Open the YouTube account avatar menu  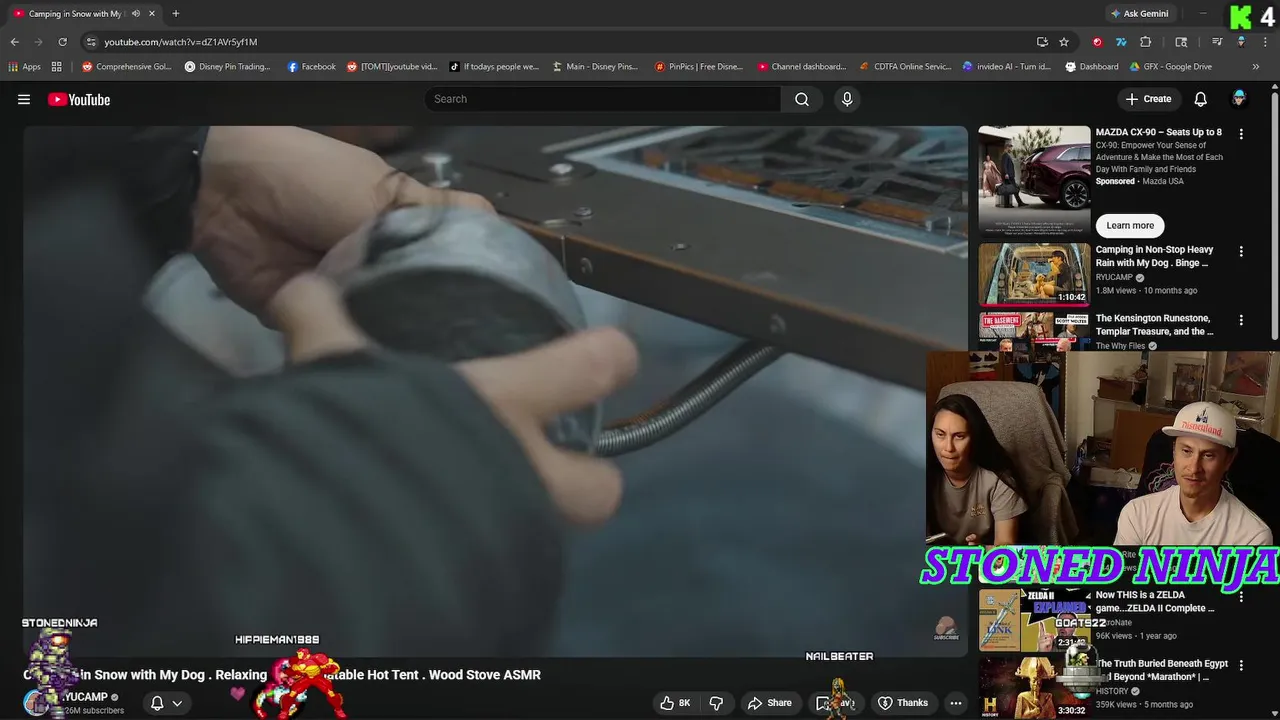coord(1239,99)
